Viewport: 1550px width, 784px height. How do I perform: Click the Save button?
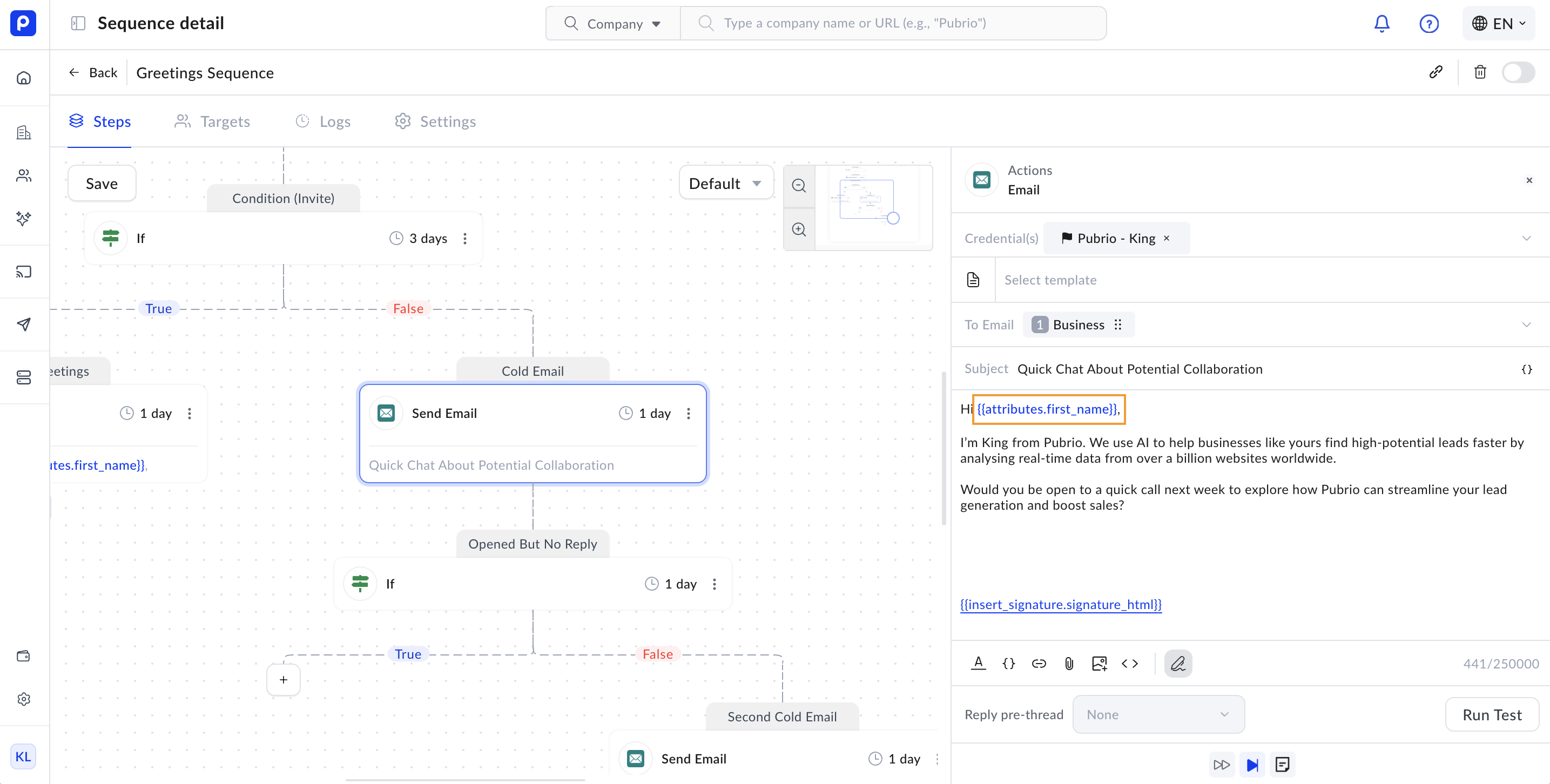102,183
